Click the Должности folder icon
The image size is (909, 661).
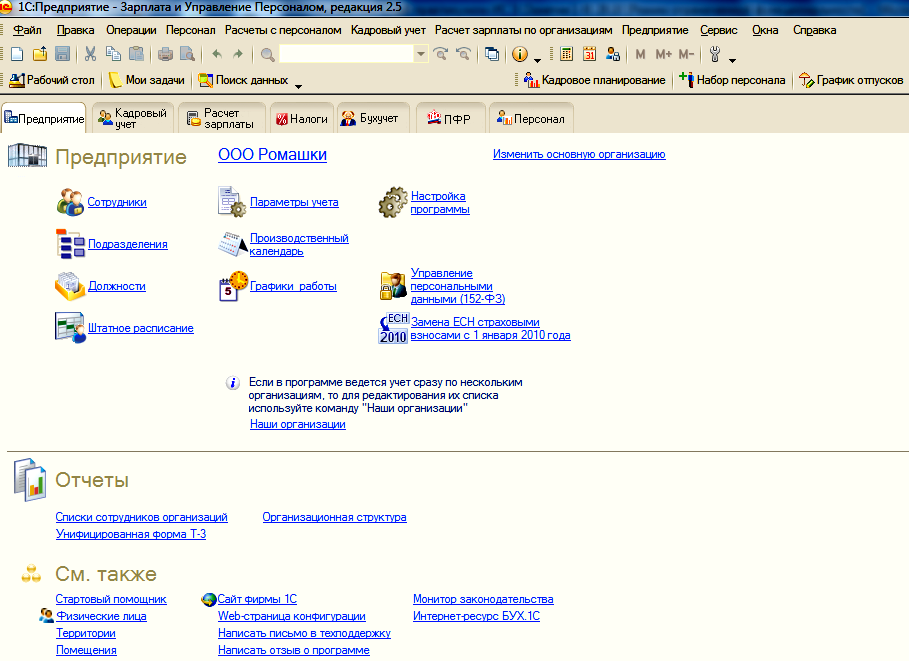pyautogui.click(x=70, y=286)
